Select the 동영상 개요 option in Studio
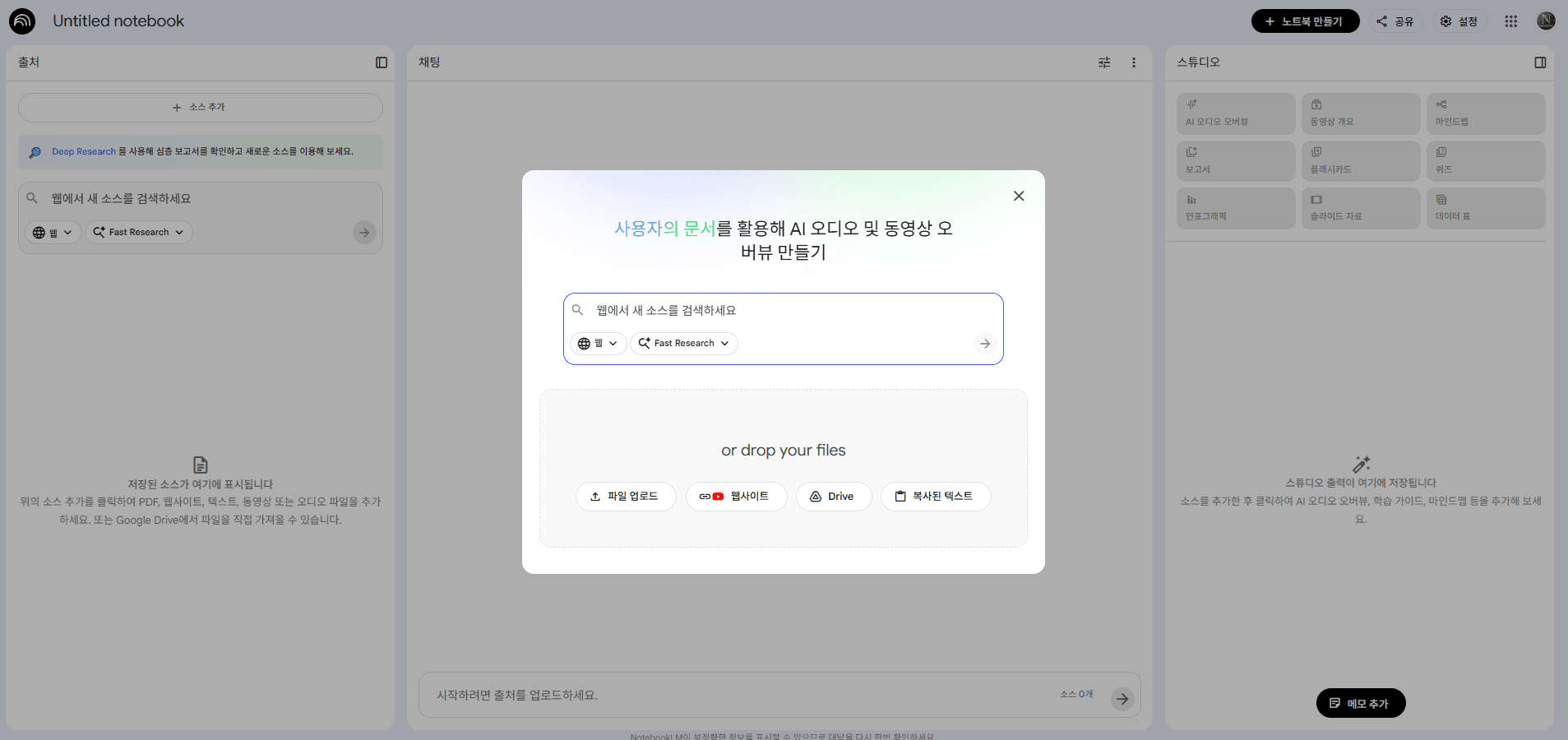Screen dimensions: 1568x740 1360,113
